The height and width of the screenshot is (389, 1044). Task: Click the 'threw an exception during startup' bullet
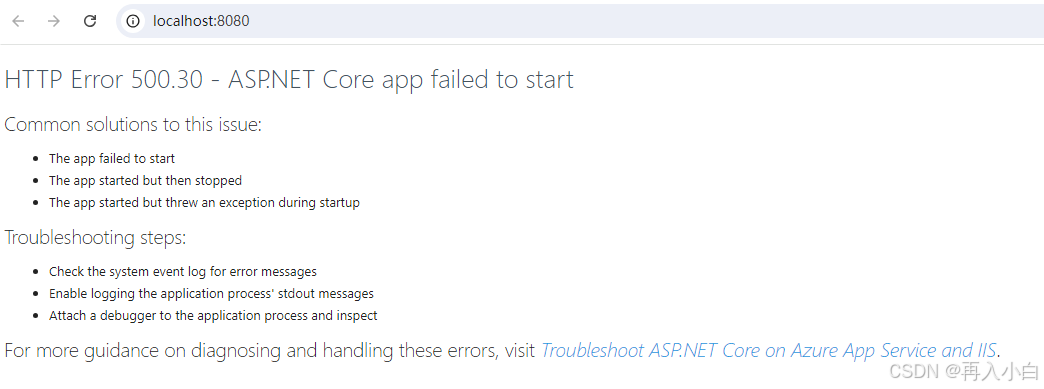pyautogui.click(x=204, y=202)
